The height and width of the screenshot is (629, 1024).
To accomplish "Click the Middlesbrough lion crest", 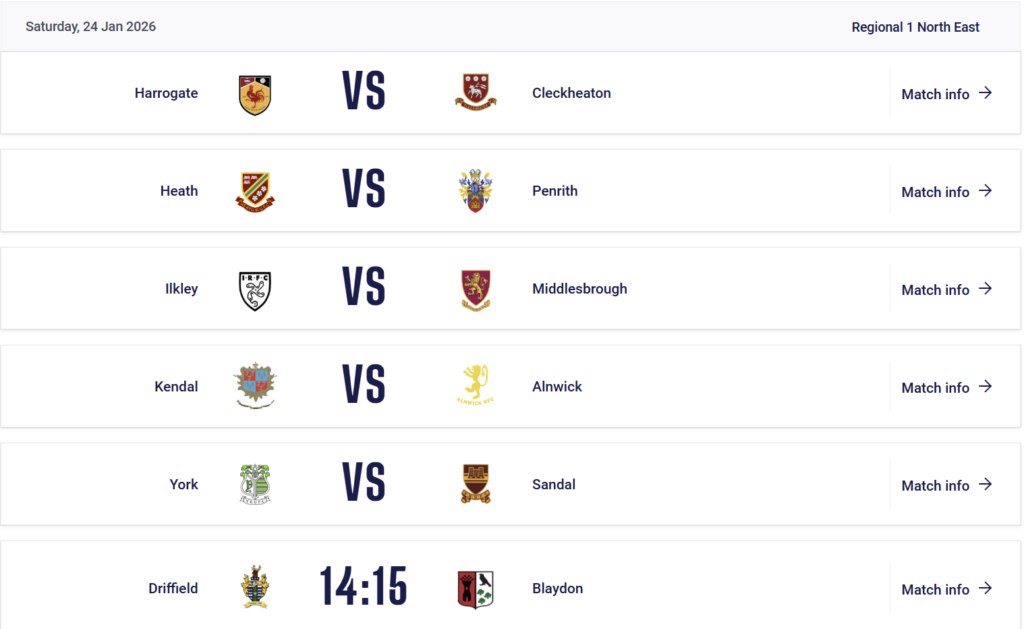I will click(x=475, y=289).
